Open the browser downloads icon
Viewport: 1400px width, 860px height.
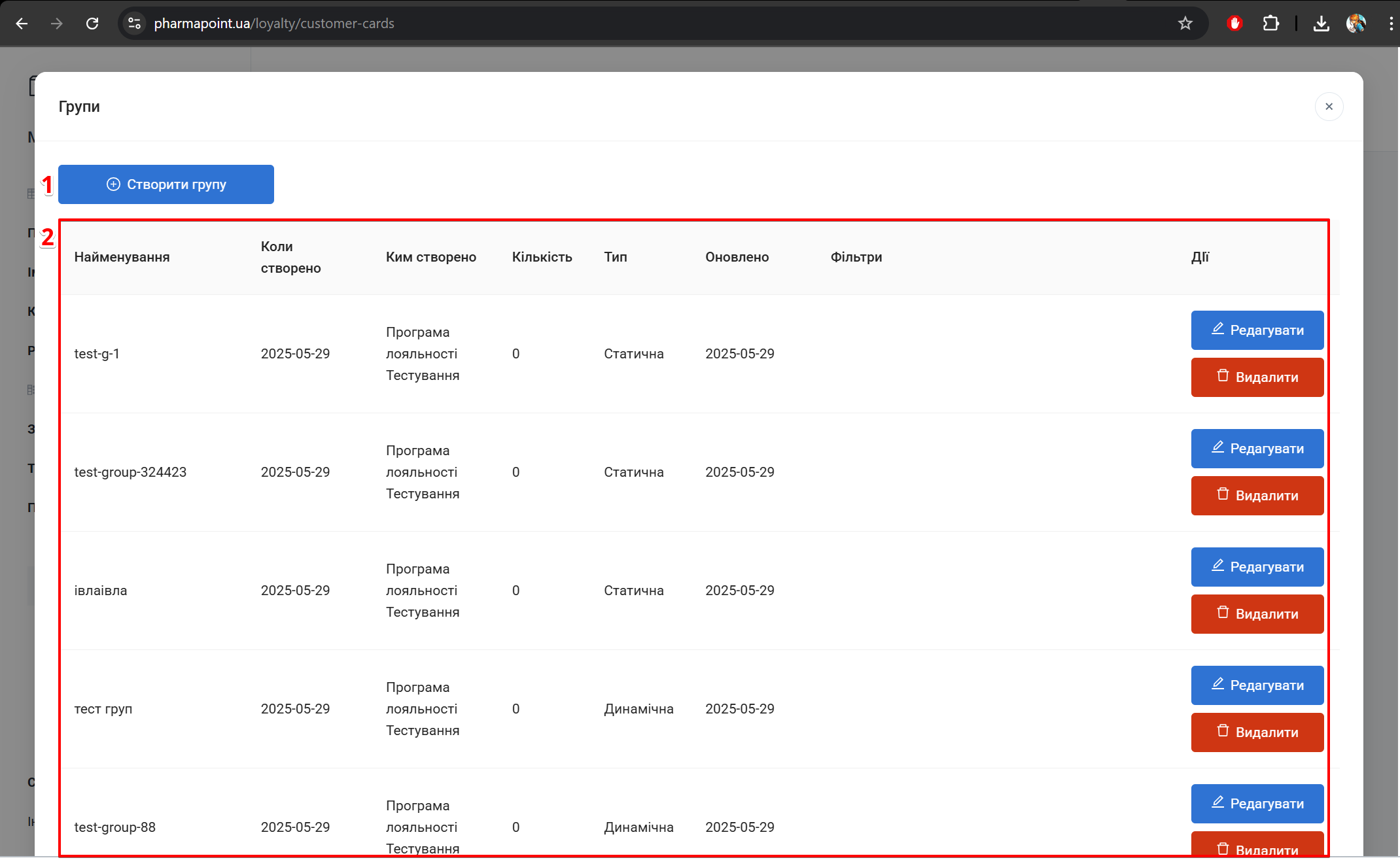(1321, 24)
